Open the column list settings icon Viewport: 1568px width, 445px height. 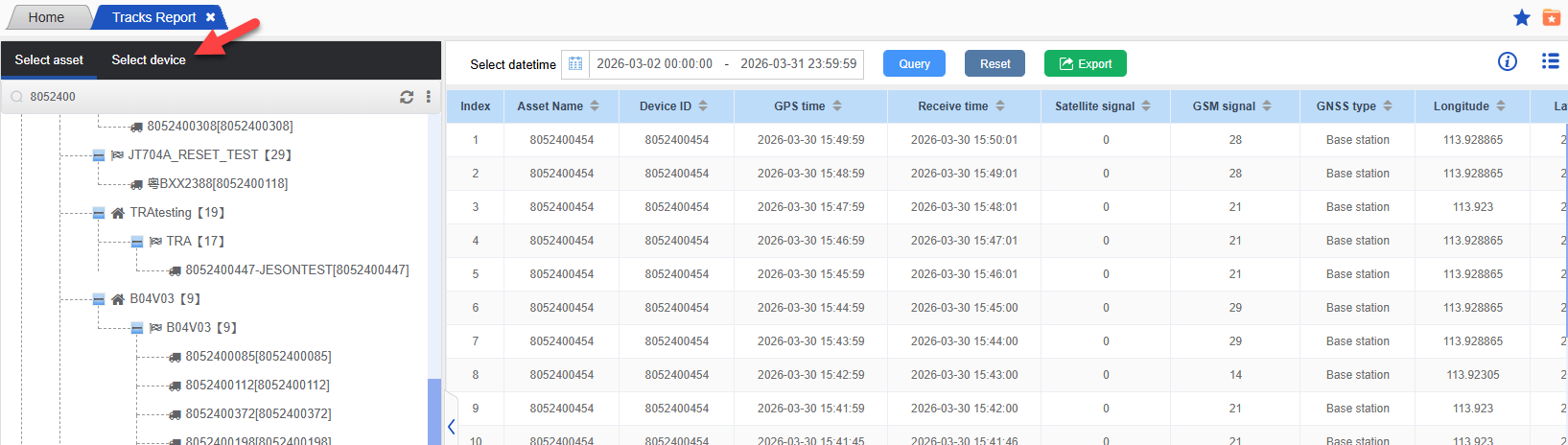click(x=1550, y=61)
